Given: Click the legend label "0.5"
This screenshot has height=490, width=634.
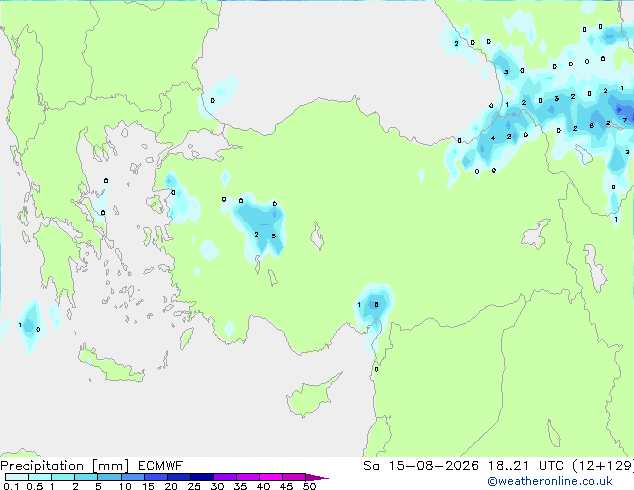Looking at the screenshot, I should tap(35, 486).
